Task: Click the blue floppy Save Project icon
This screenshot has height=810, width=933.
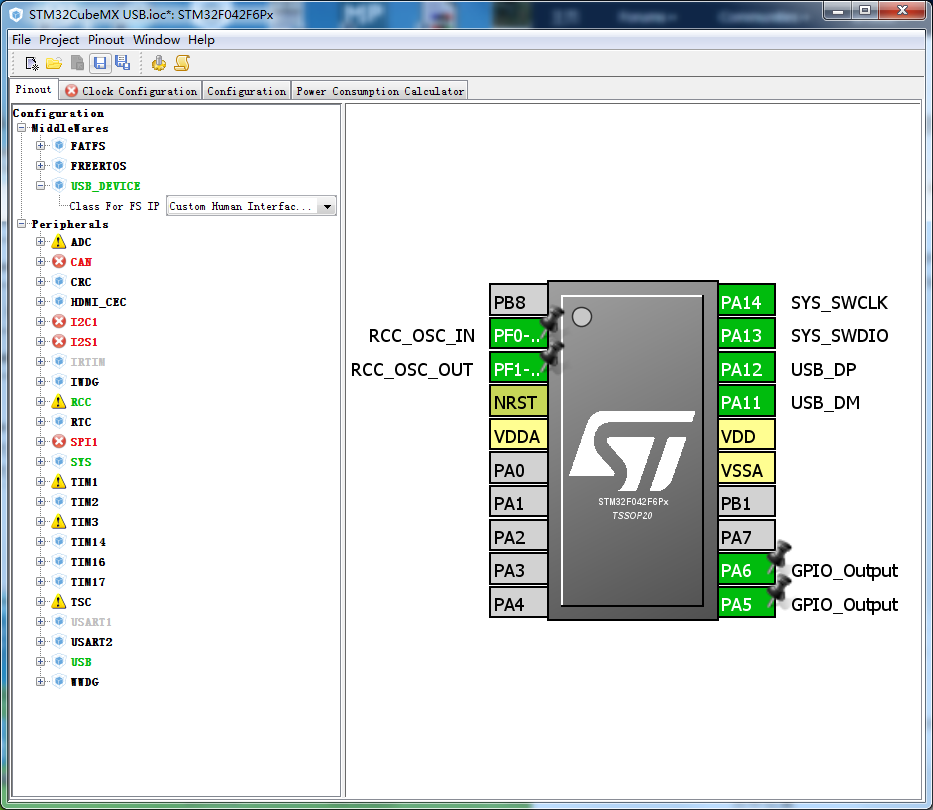Action: point(100,63)
